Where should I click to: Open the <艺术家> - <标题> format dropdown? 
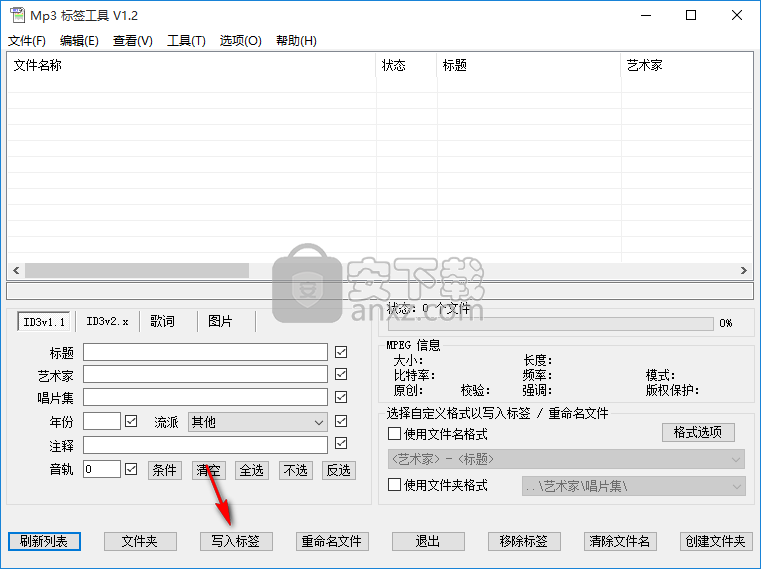coord(566,459)
